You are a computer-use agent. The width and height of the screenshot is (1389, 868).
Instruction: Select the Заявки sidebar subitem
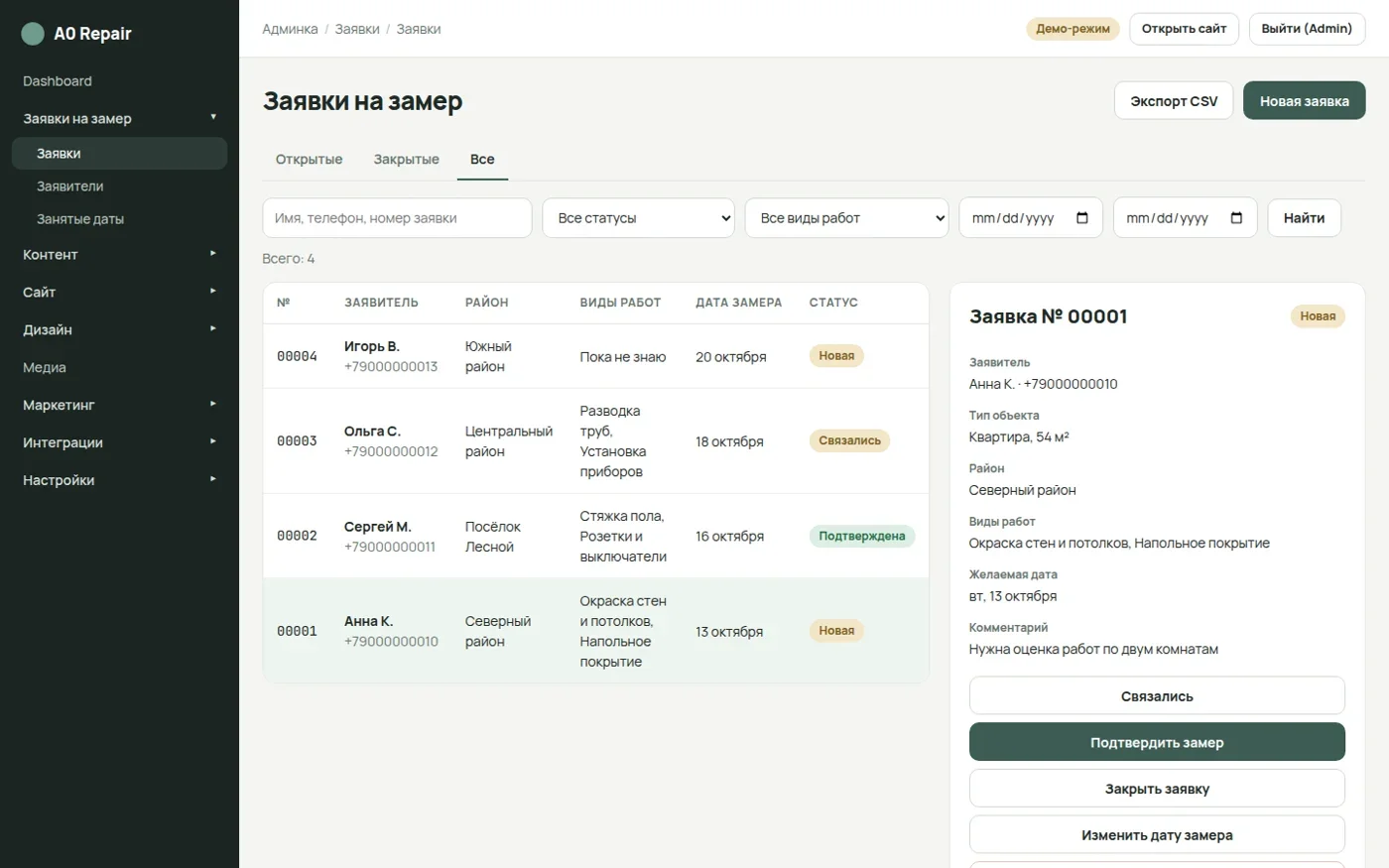(x=119, y=154)
